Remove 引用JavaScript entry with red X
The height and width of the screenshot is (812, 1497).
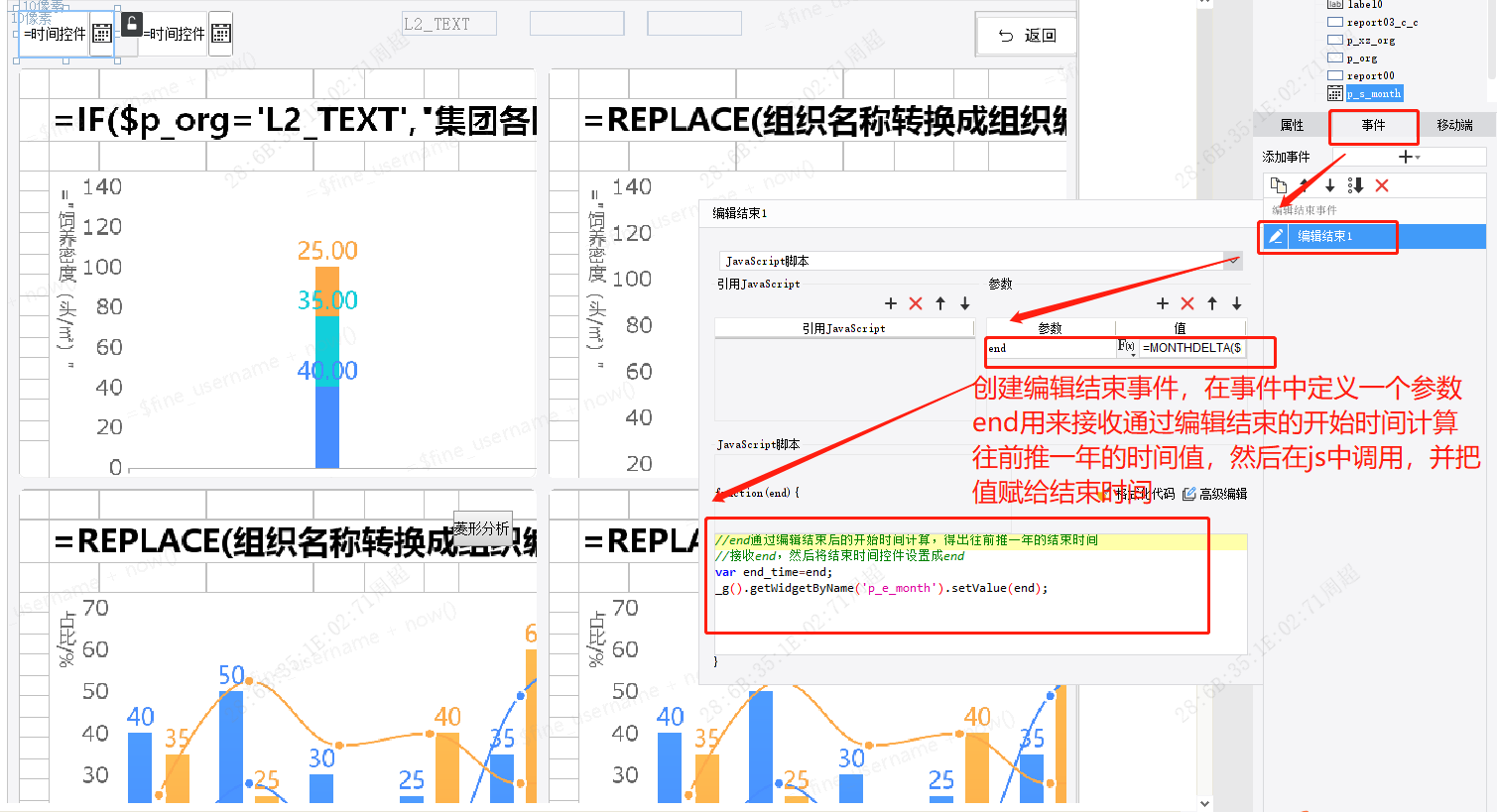(915, 303)
